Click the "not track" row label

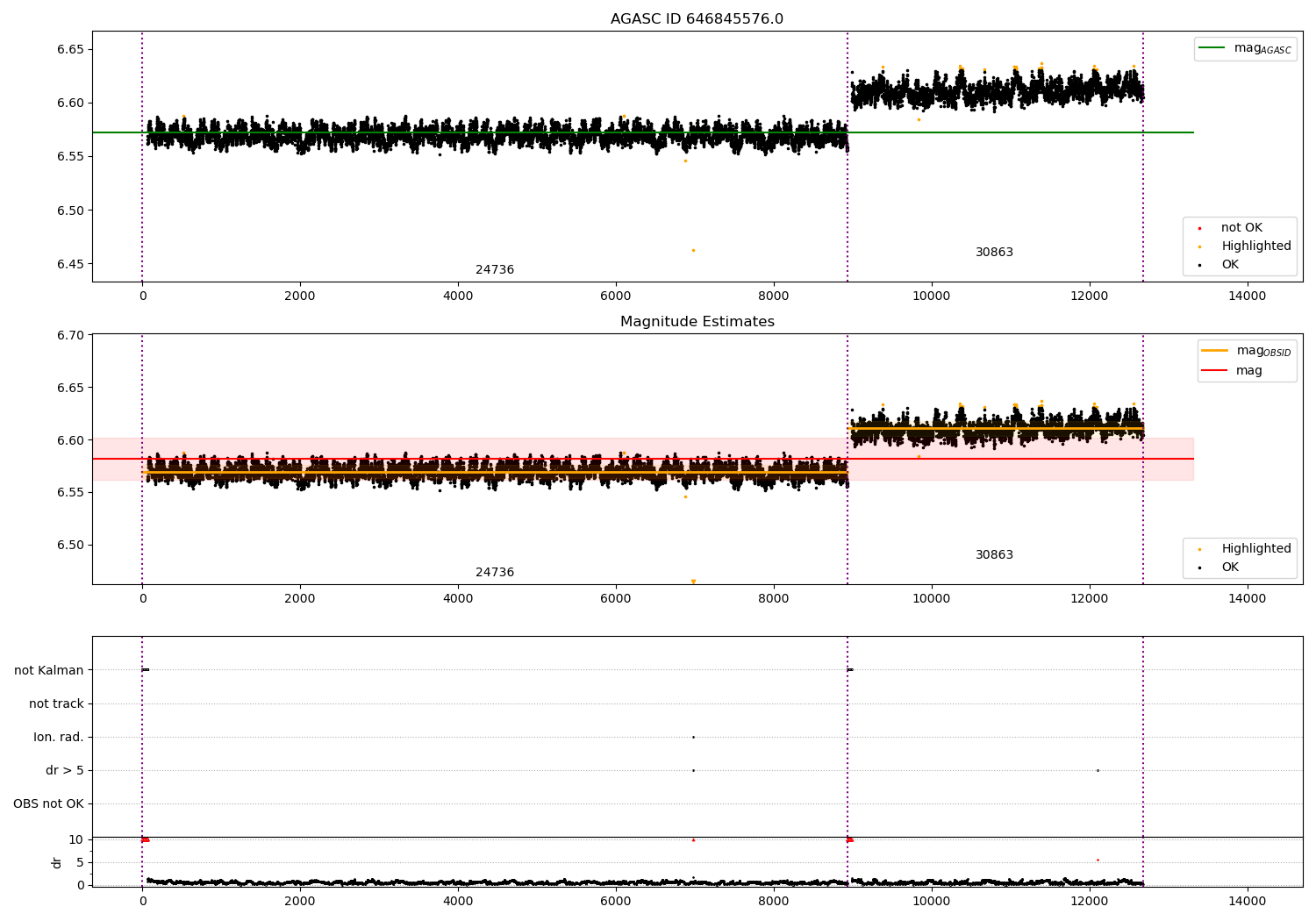click(x=56, y=703)
